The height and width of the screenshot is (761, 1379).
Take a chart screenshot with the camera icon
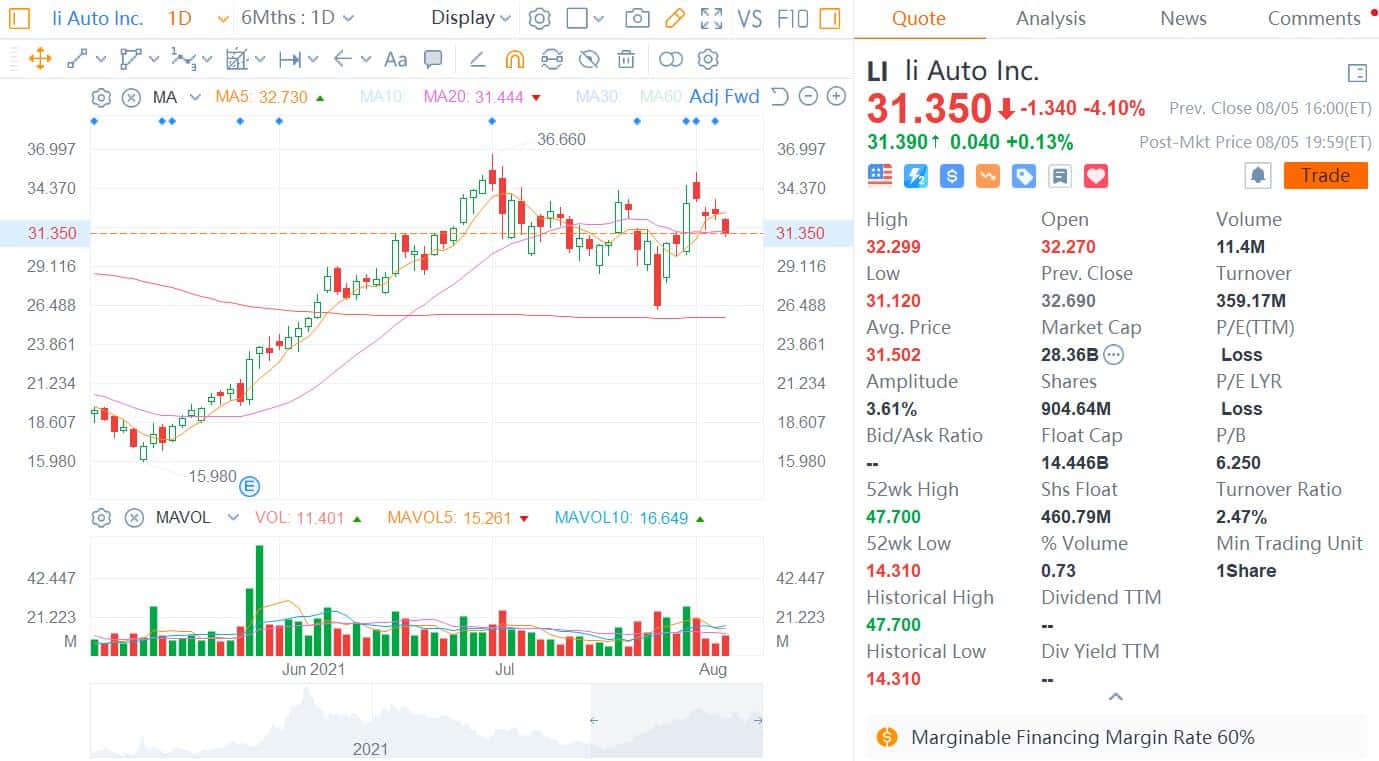click(x=637, y=17)
